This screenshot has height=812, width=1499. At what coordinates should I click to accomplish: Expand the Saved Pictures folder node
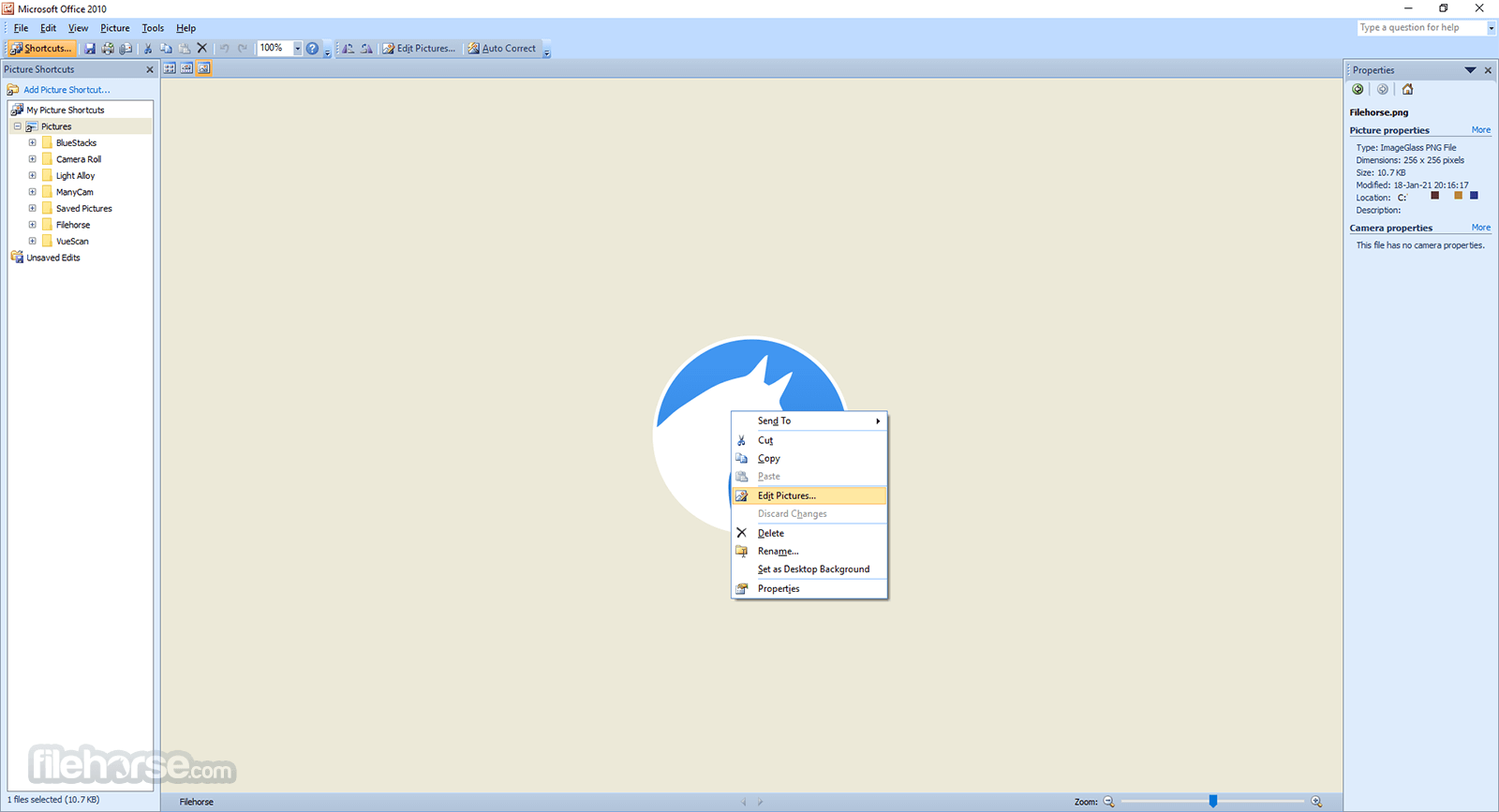[x=32, y=208]
